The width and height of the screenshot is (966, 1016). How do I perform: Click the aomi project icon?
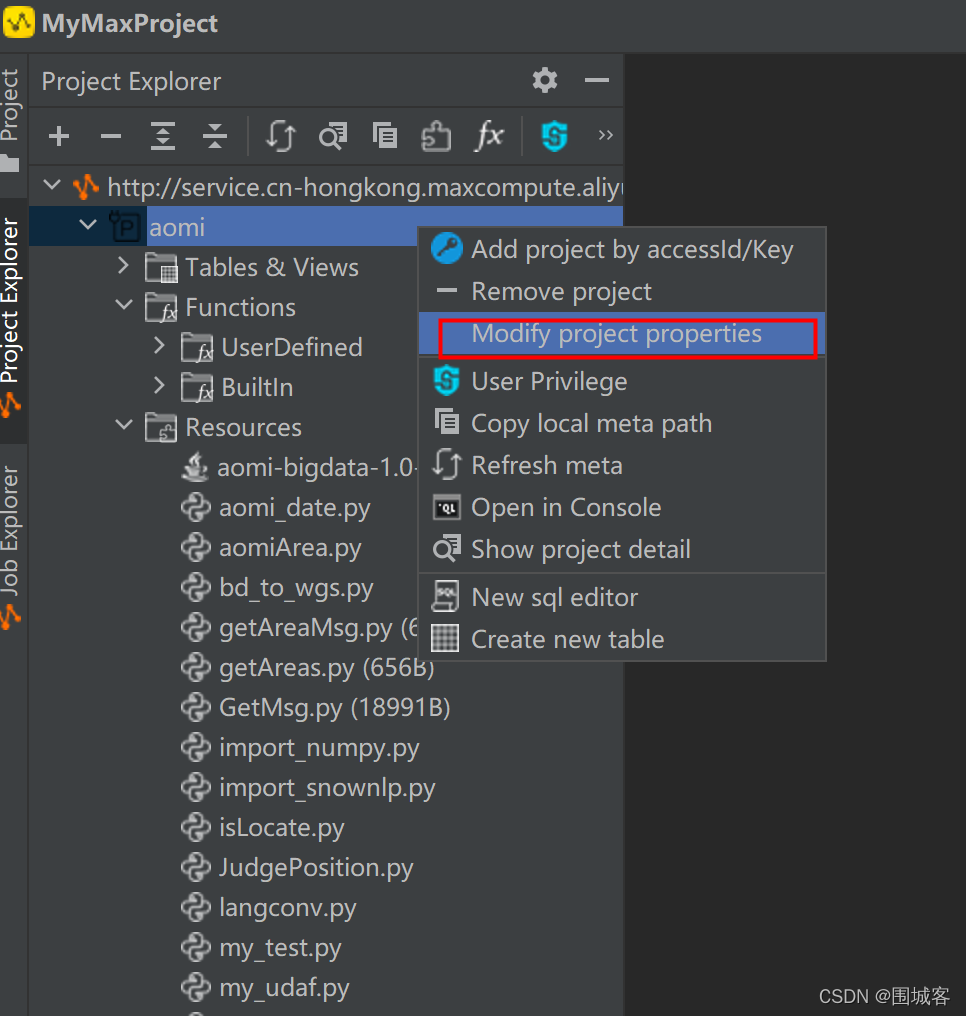click(124, 227)
